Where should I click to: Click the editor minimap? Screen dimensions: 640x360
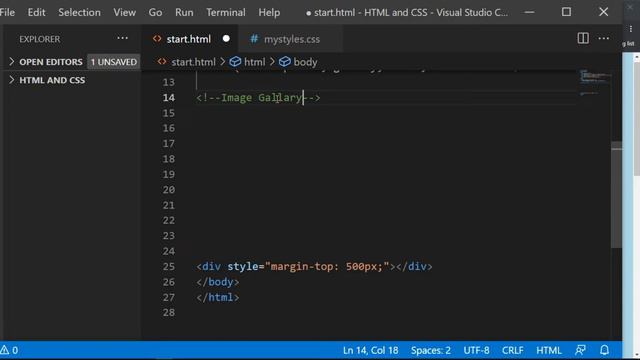595,82
